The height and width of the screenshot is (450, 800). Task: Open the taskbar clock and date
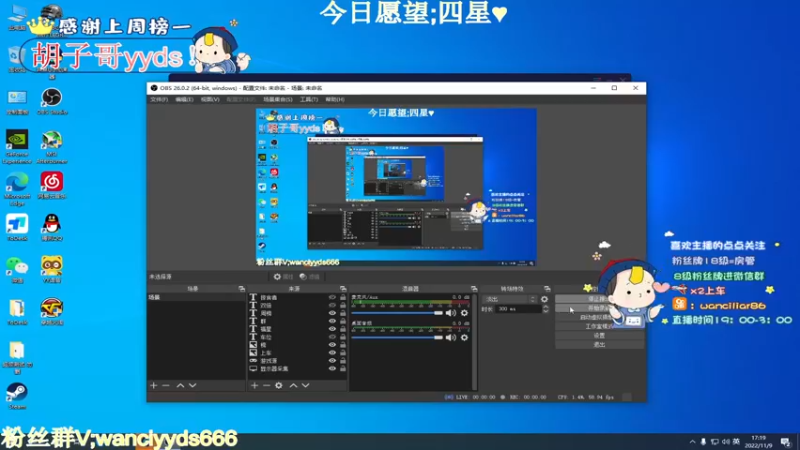pos(758,441)
